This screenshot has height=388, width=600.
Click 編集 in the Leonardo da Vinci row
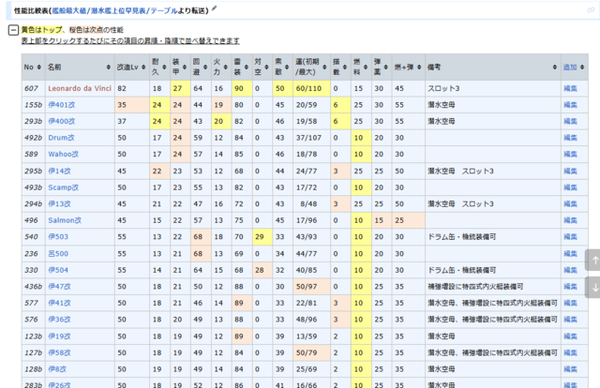click(570, 88)
